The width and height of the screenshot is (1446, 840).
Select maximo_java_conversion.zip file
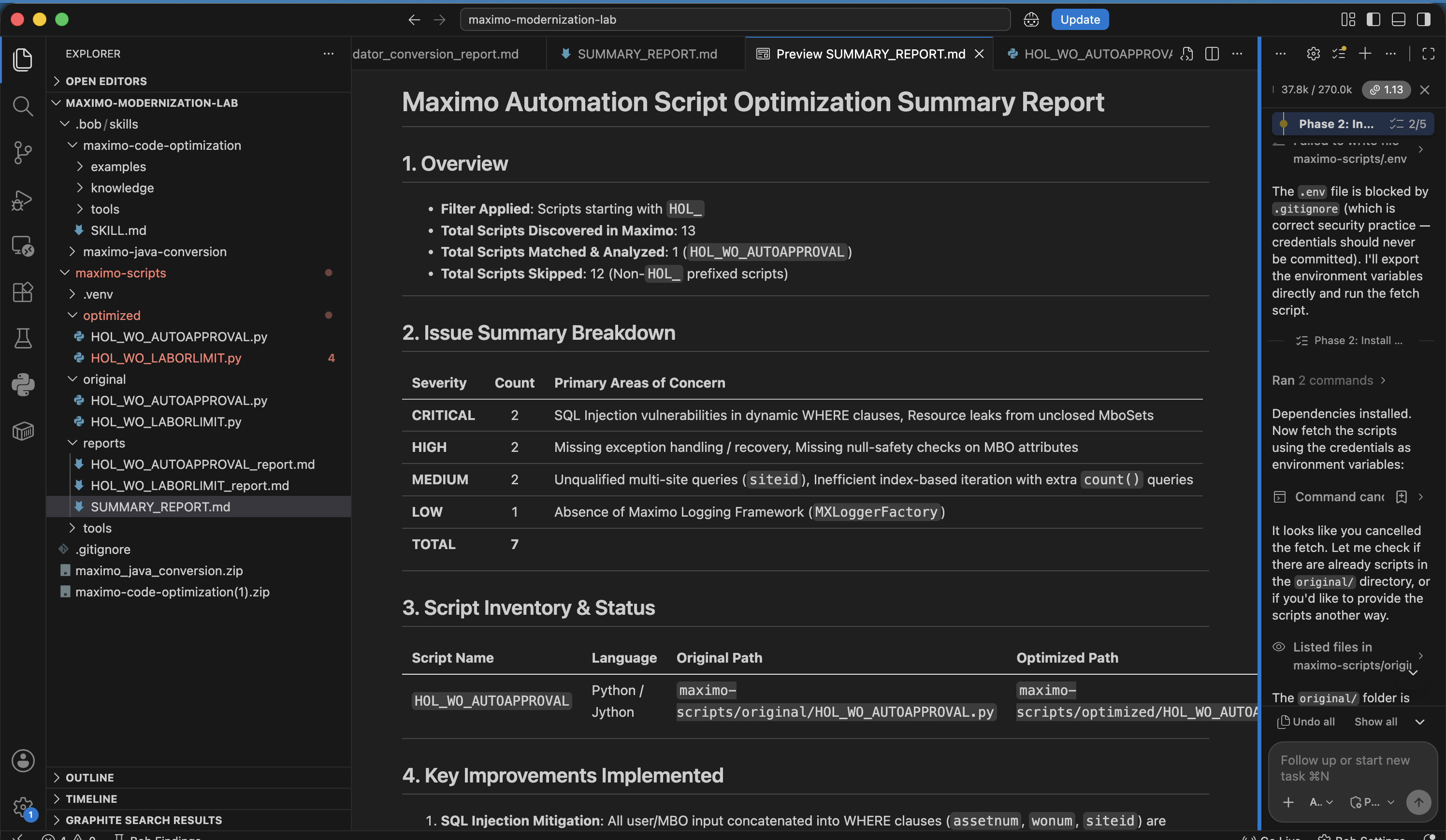(199, 570)
